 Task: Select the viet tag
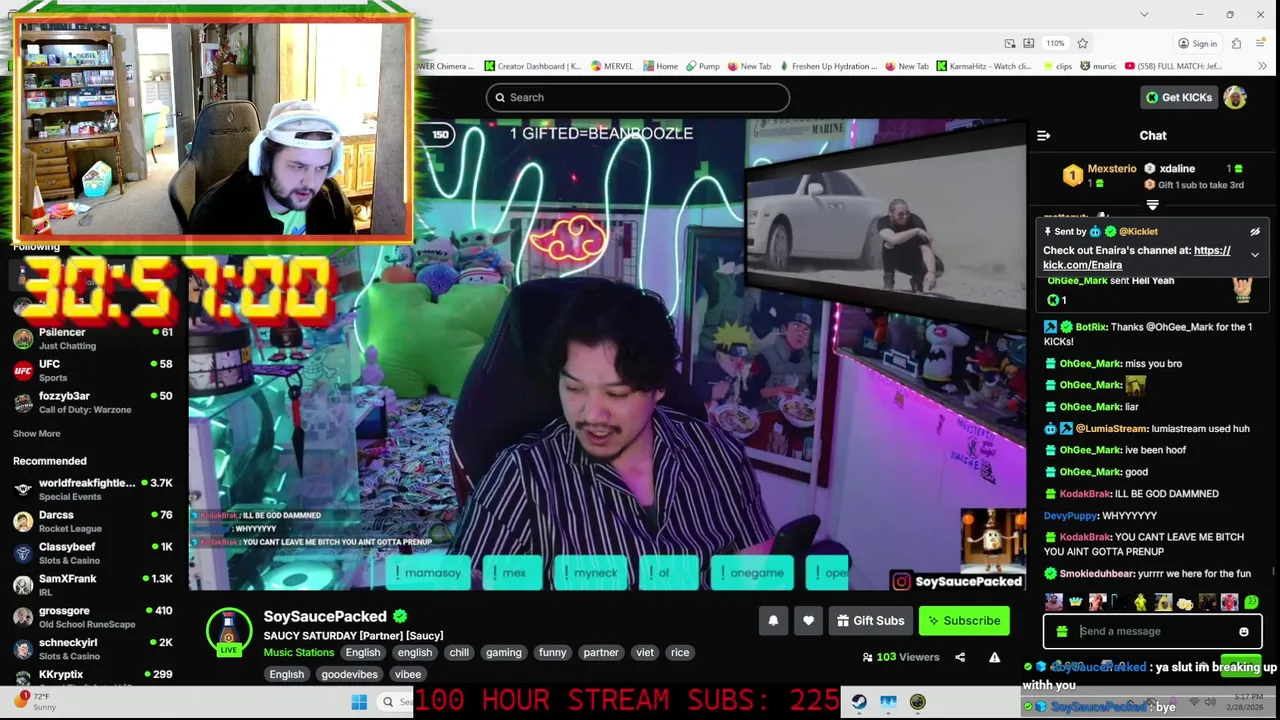tap(645, 652)
